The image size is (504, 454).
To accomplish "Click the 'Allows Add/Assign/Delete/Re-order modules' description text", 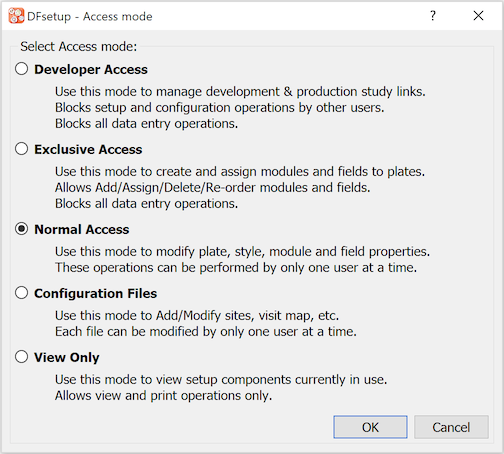I will pyautogui.click(x=213, y=188).
